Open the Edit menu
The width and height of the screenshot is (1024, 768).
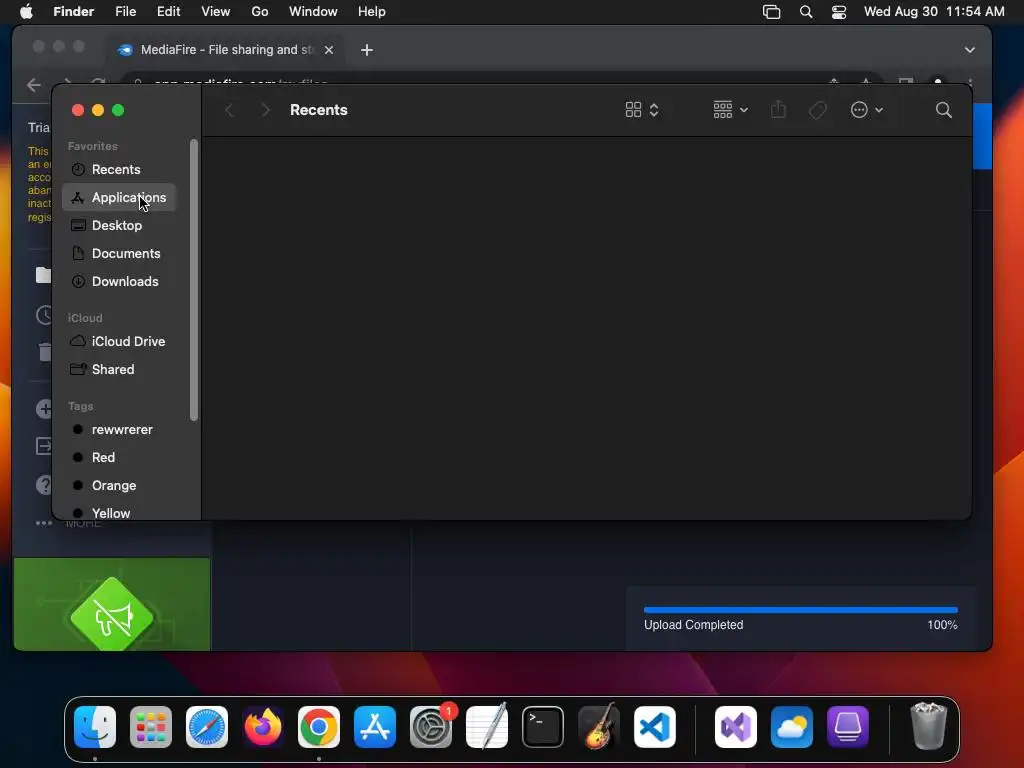168,12
